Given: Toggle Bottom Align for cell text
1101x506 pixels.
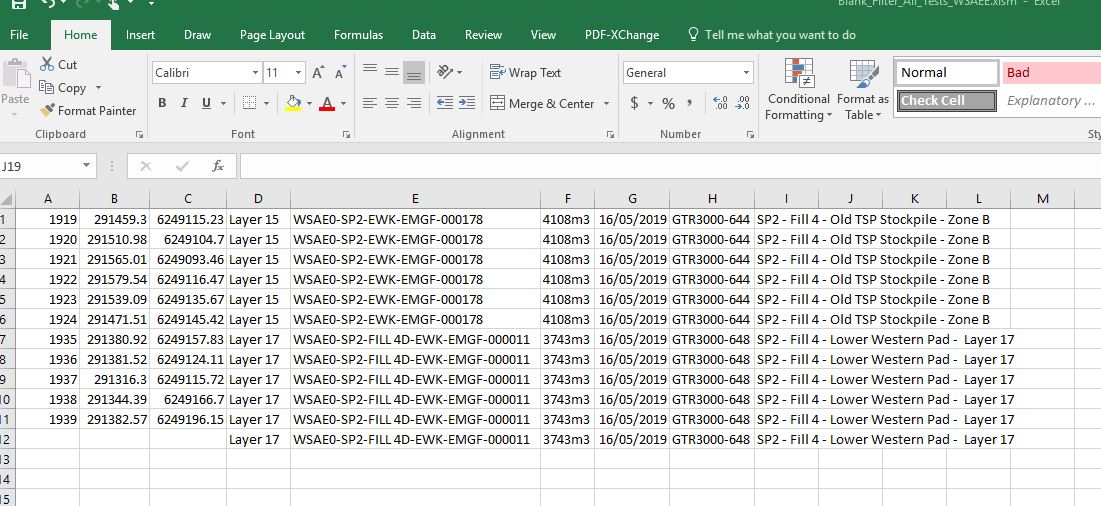Looking at the screenshot, I should coord(414,72).
